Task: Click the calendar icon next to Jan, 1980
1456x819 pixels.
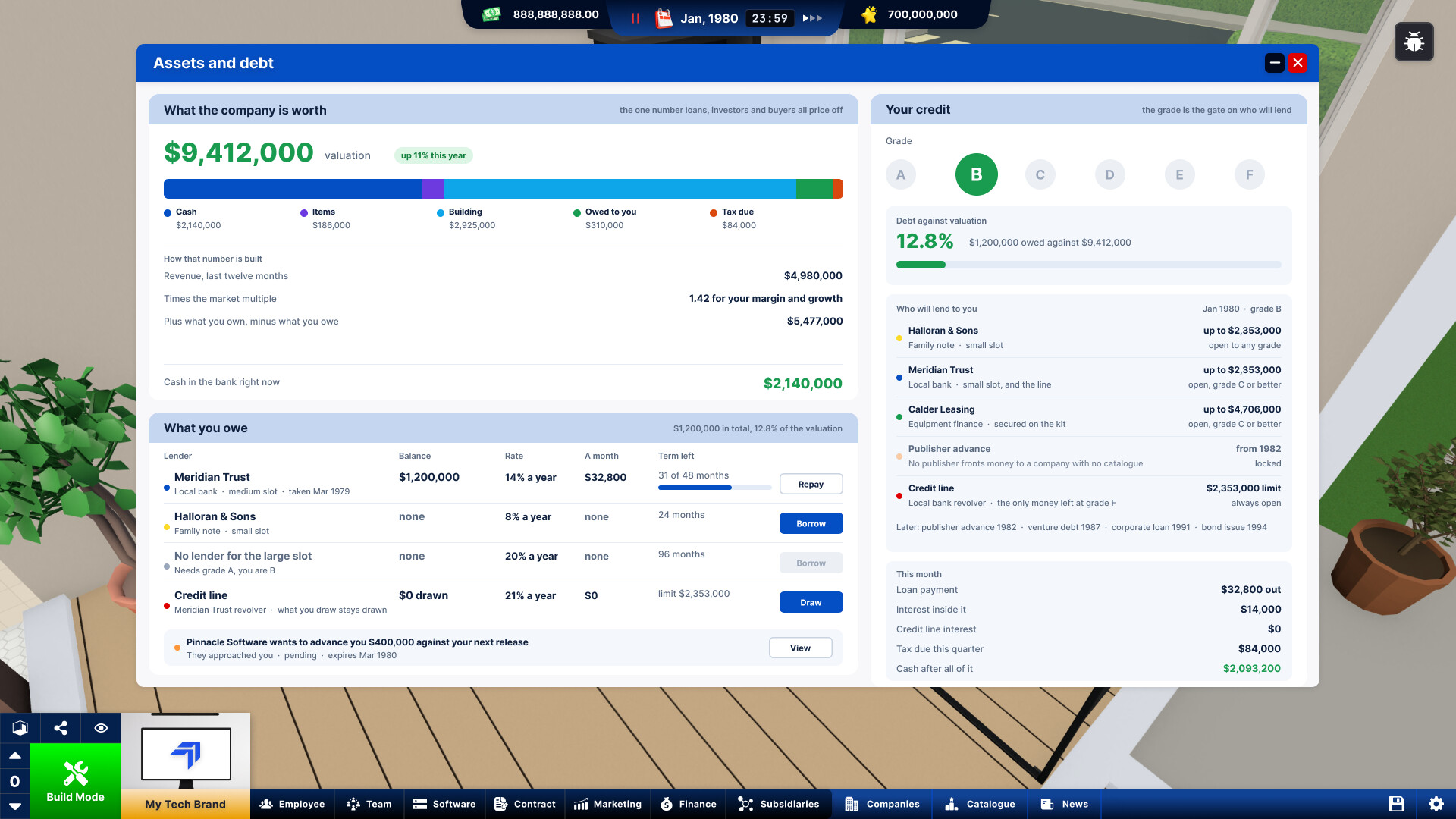Action: pos(664,17)
